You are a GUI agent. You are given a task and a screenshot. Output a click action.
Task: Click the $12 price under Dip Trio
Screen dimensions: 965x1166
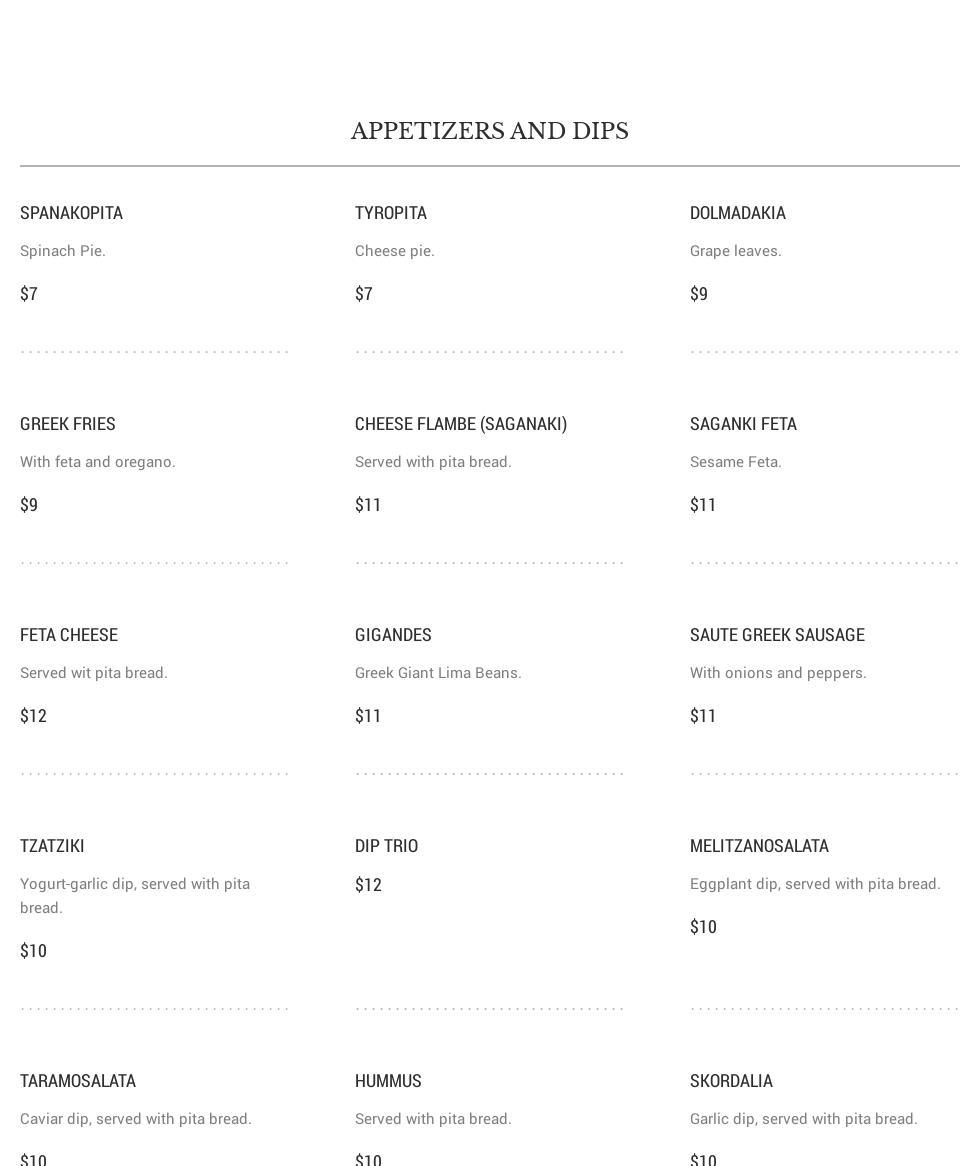(x=368, y=885)
